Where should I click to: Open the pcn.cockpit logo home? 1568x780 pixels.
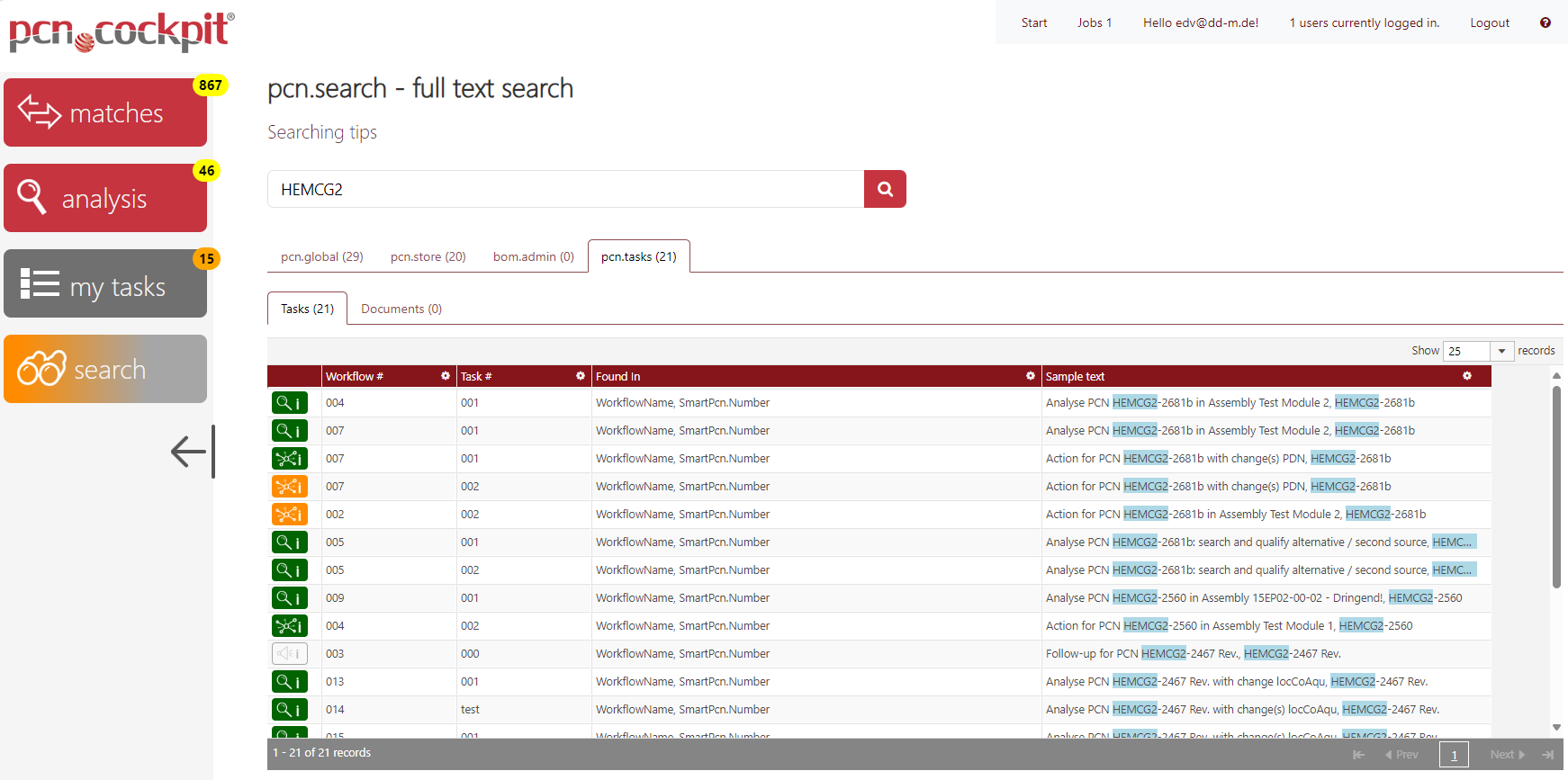point(122,31)
